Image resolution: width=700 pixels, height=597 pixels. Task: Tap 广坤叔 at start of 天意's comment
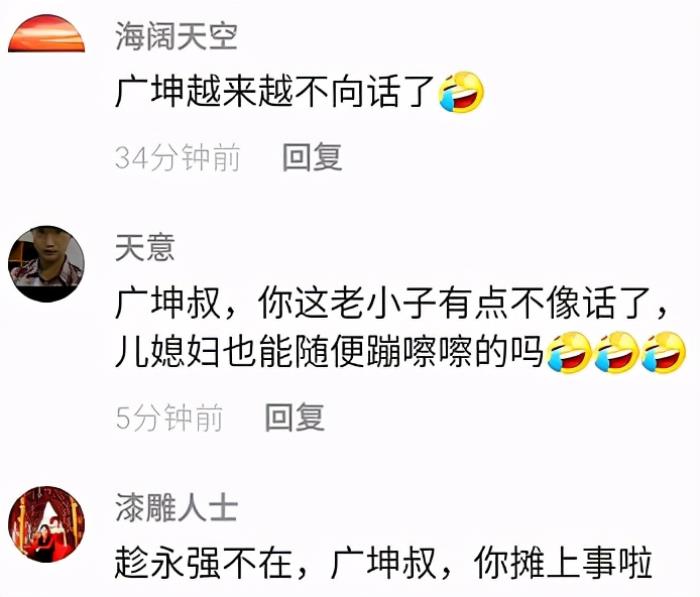pyautogui.click(x=168, y=303)
